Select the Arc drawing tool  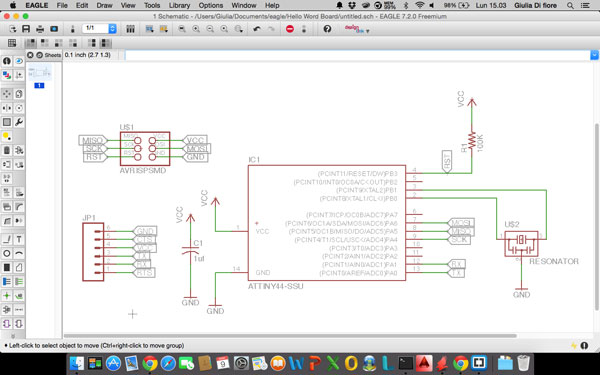tap(19, 253)
